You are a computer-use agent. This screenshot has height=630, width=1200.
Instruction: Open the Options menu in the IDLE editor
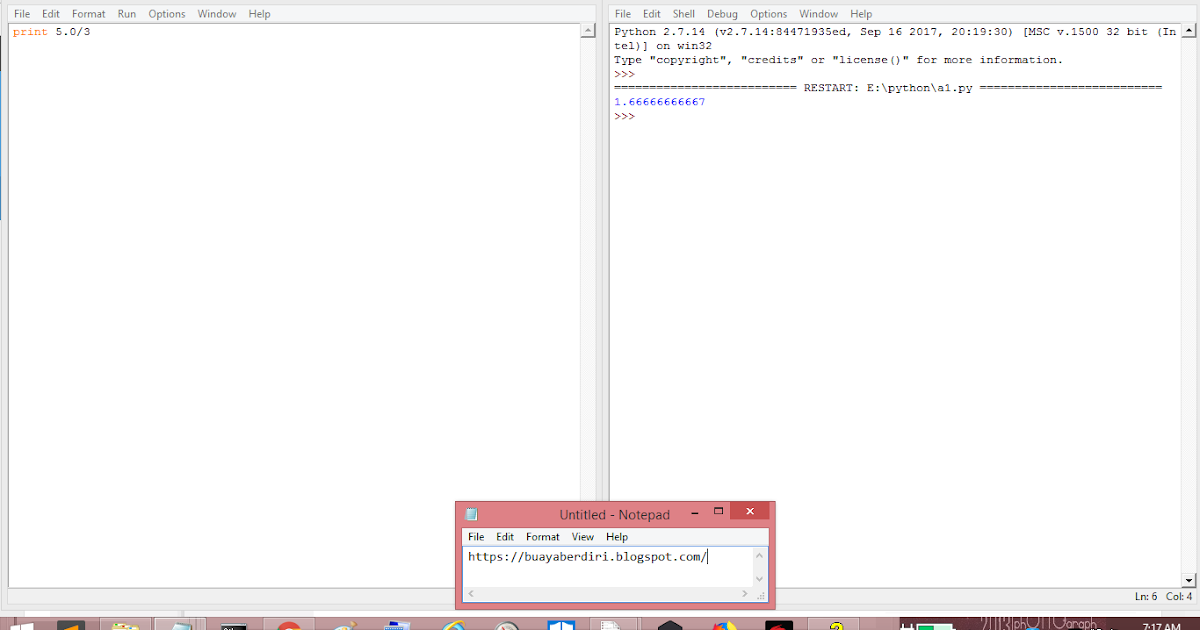pyautogui.click(x=166, y=13)
